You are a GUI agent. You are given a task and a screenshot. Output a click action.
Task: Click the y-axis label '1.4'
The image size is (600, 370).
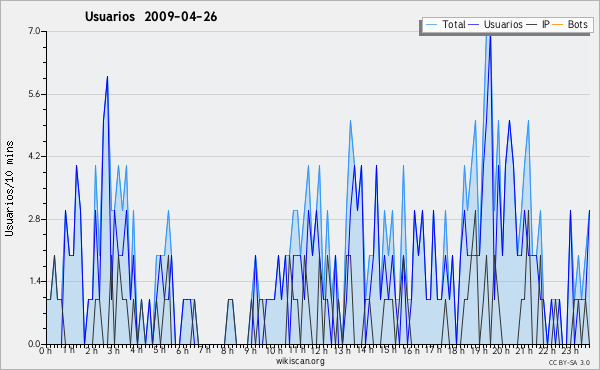point(34,282)
